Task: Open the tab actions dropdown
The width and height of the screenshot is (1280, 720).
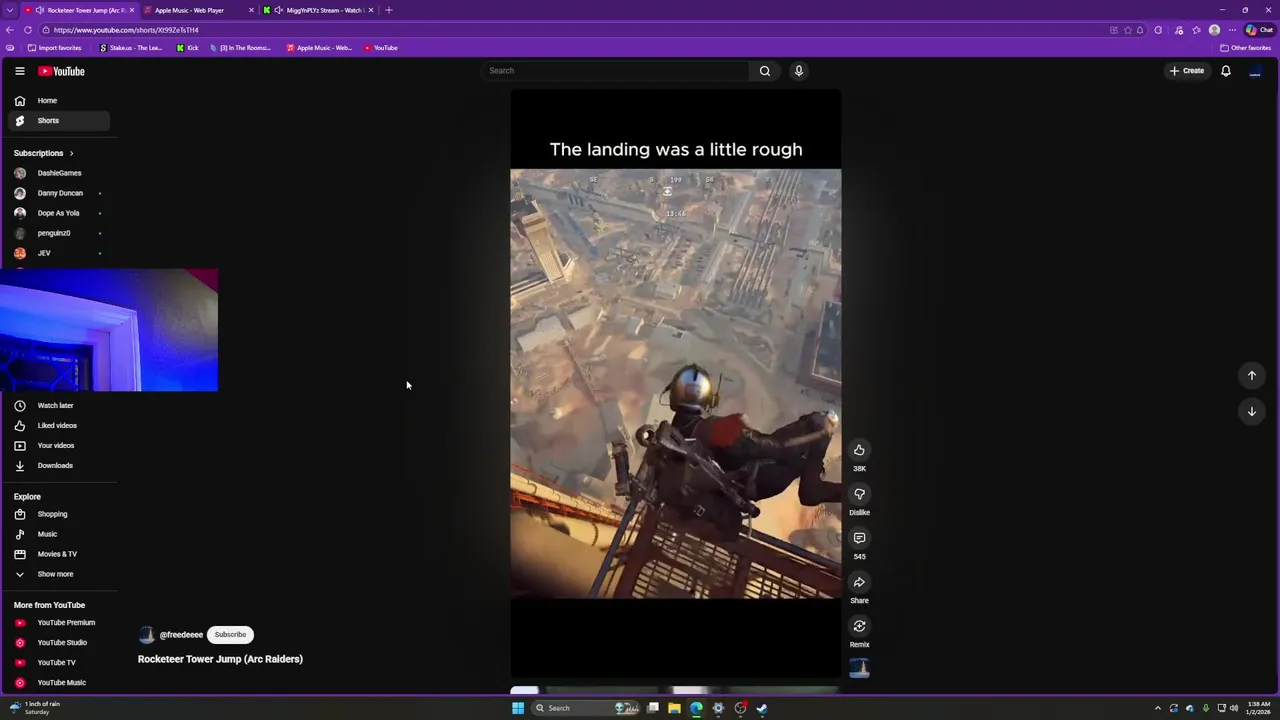Action: coord(10,10)
